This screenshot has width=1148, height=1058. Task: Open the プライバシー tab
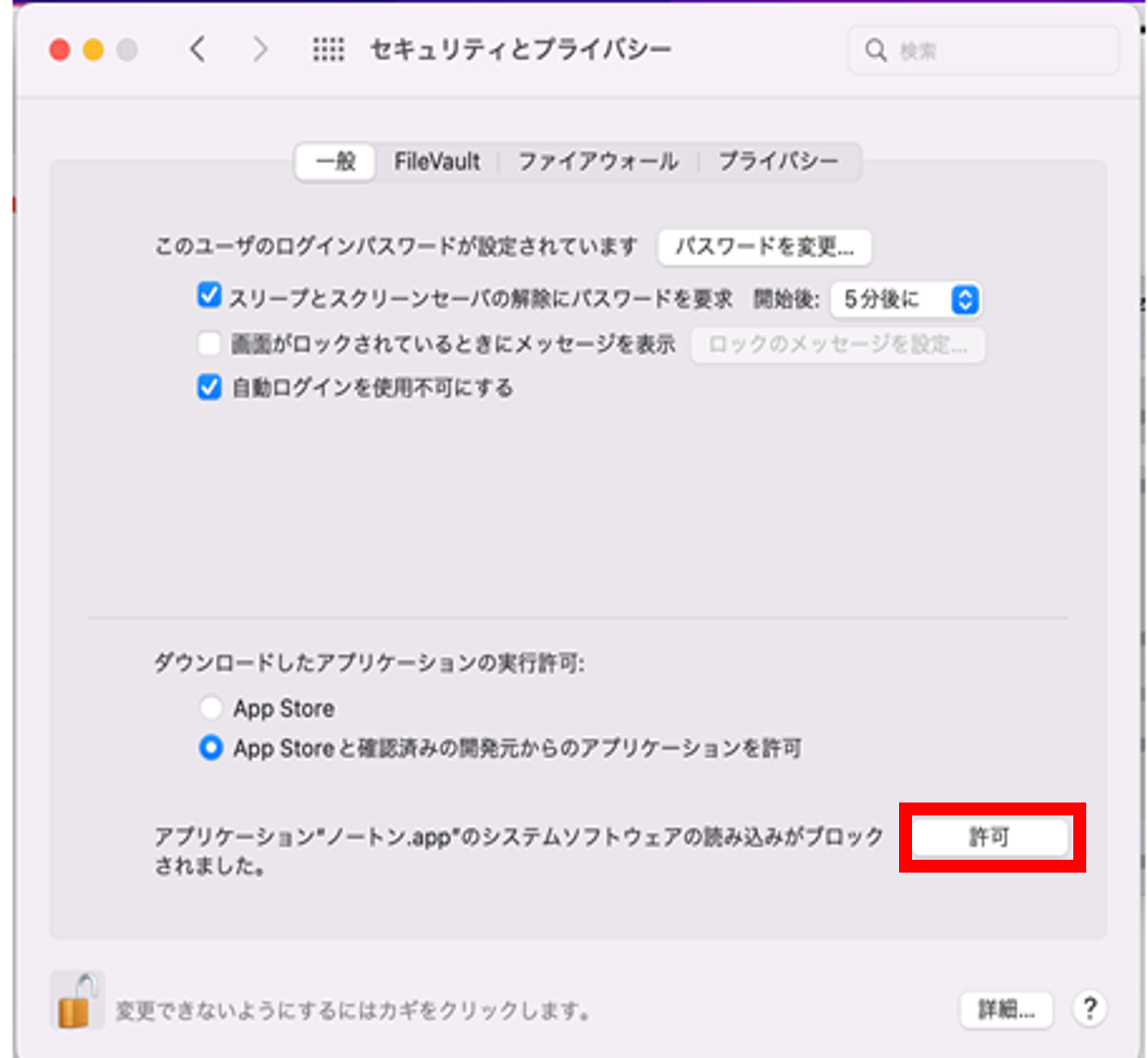(x=778, y=161)
